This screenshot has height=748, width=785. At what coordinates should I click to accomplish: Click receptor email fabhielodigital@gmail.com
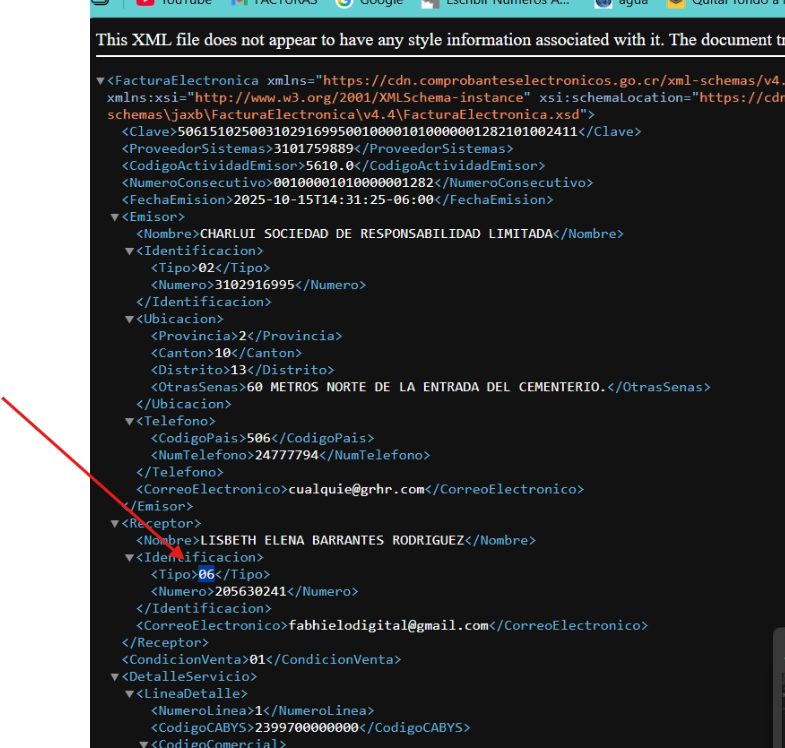(388, 625)
